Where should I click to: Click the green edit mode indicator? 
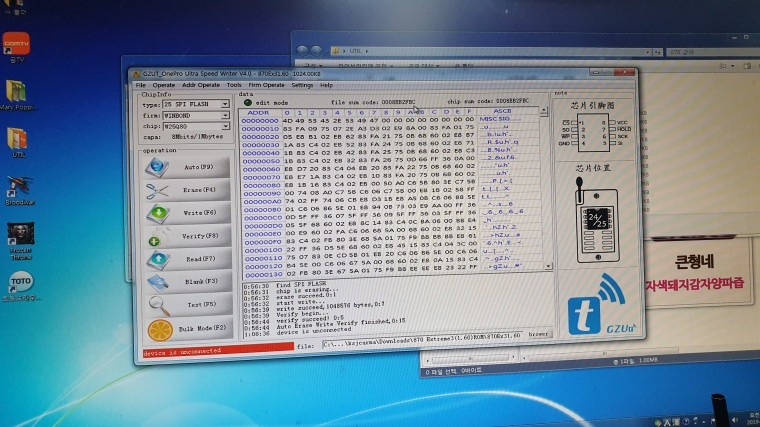coord(248,102)
